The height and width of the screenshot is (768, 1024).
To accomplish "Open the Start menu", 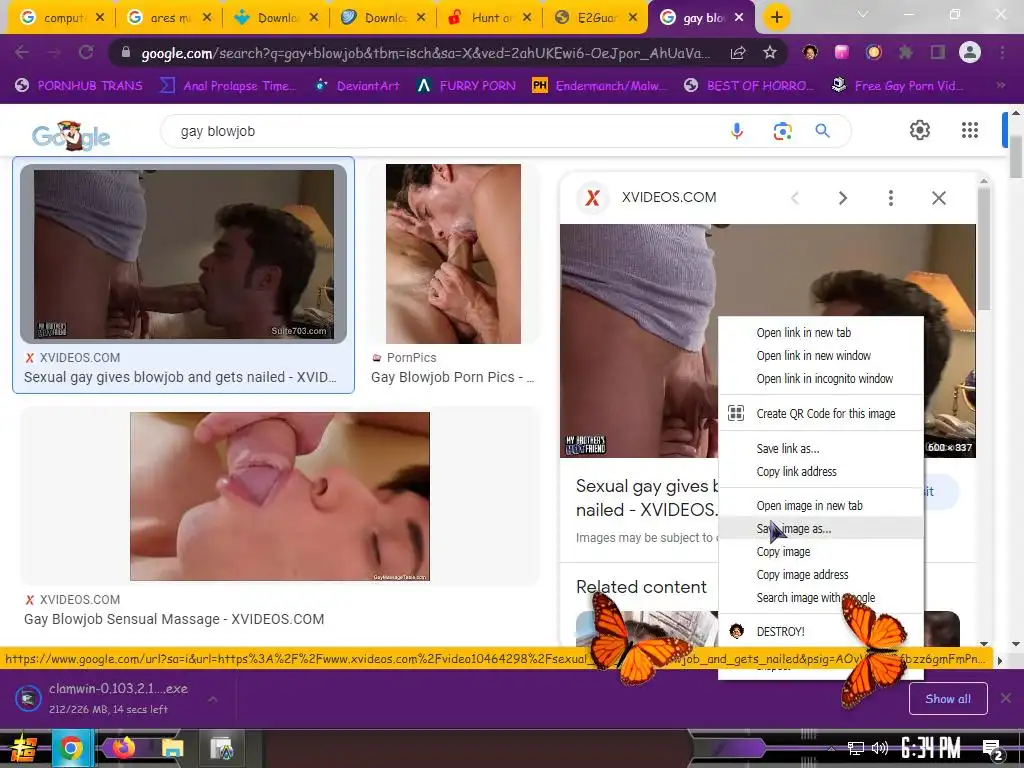I will [x=22, y=748].
